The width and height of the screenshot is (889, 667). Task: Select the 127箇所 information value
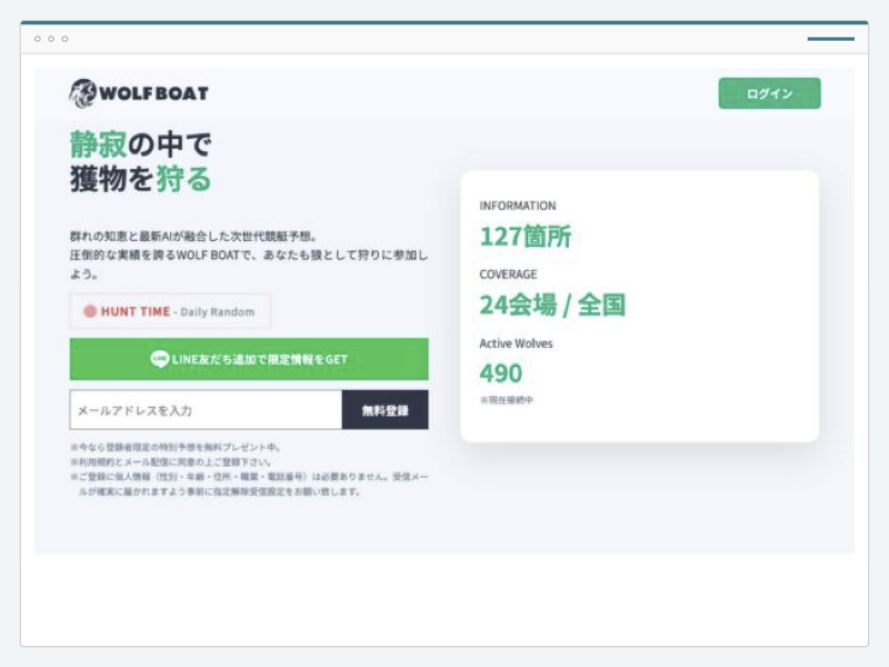pos(526,237)
